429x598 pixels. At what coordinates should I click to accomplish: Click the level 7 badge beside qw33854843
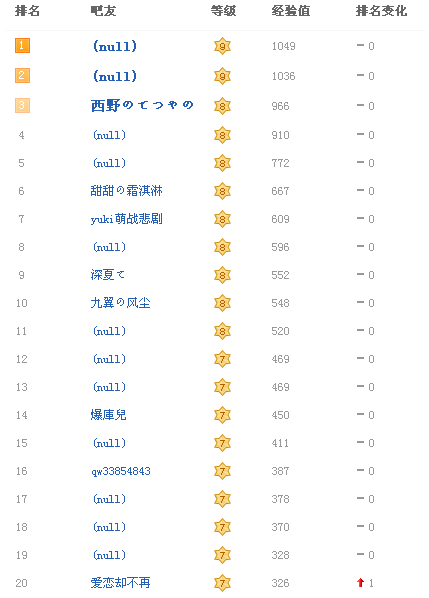coord(222,471)
